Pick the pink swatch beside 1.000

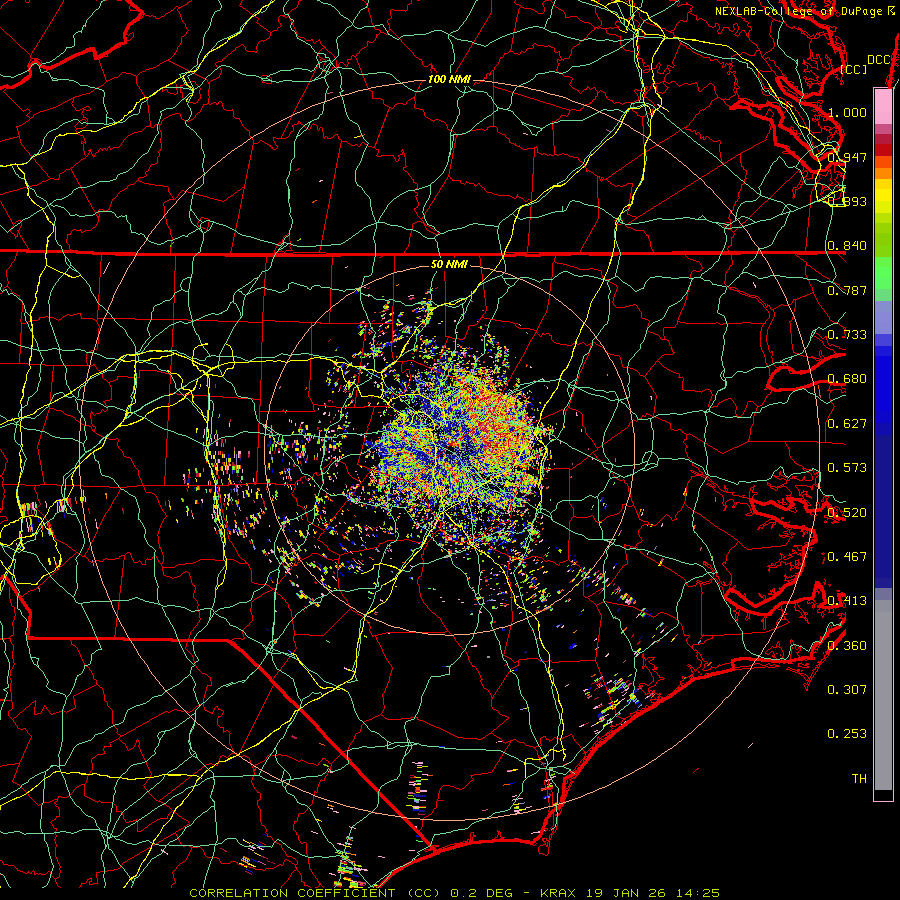coord(883,107)
